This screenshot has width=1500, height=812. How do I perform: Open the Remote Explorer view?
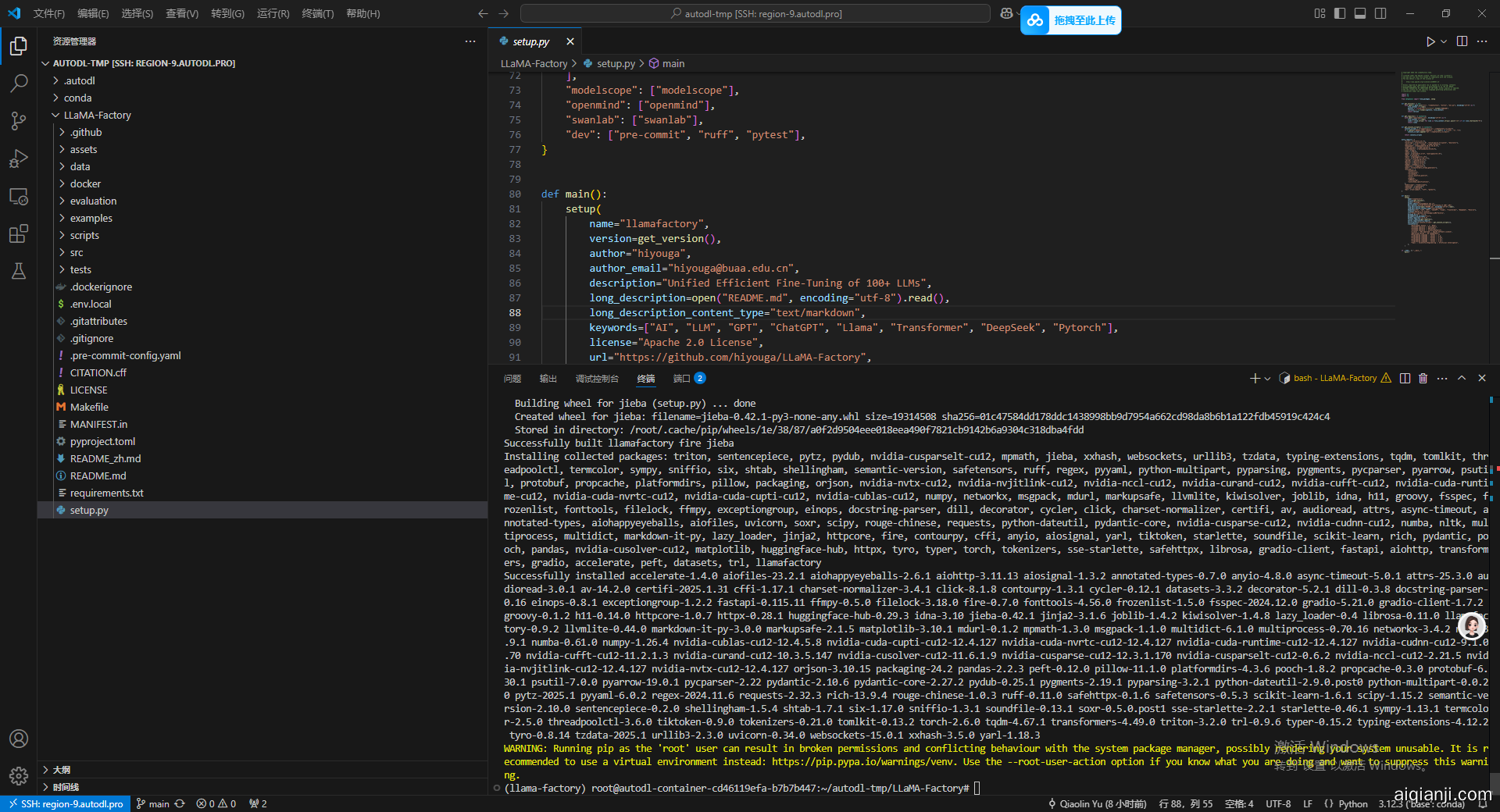coord(19,197)
